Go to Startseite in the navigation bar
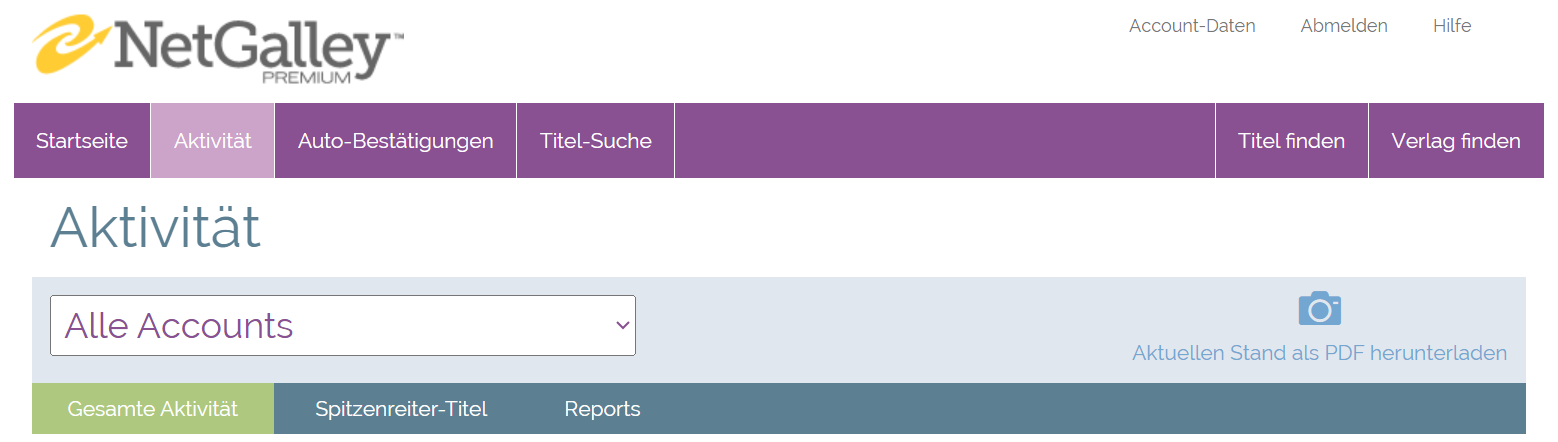The image size is (1558, 442). coord(82,141)
